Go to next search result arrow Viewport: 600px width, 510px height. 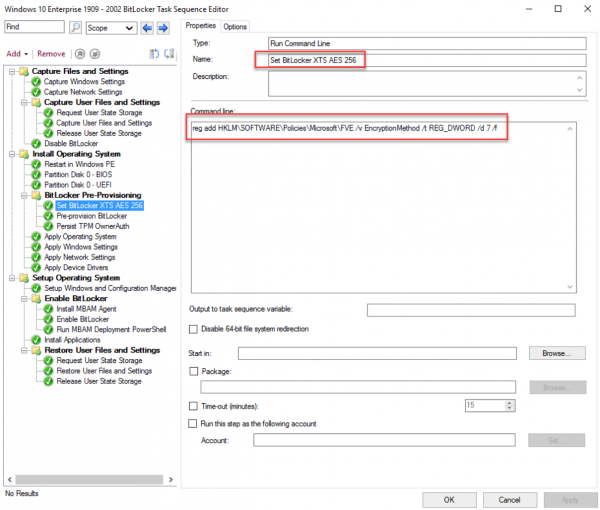pyautogui.click(x=163, y=28)
